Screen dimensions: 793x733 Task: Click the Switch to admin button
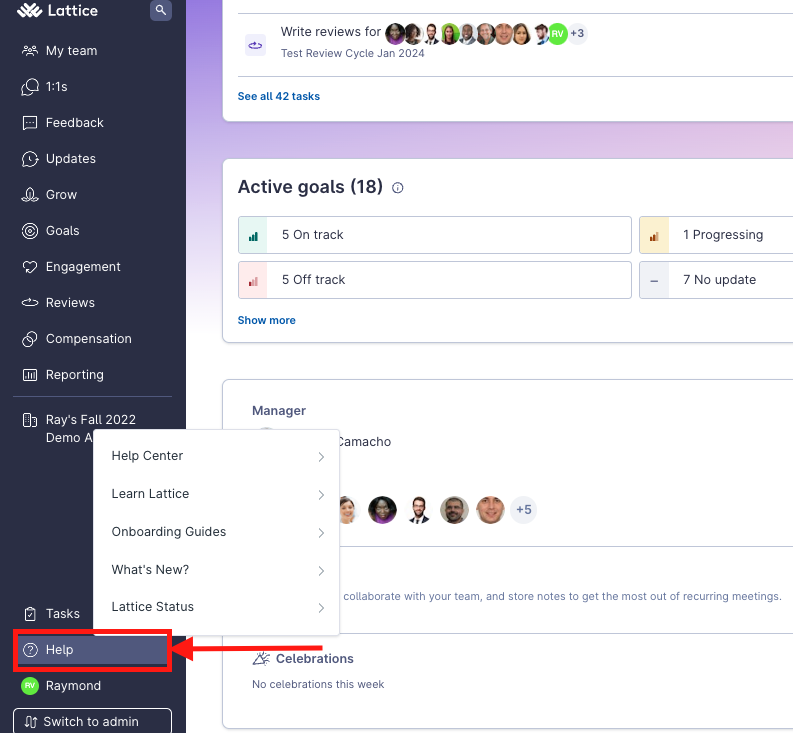[x=92, y=721]
